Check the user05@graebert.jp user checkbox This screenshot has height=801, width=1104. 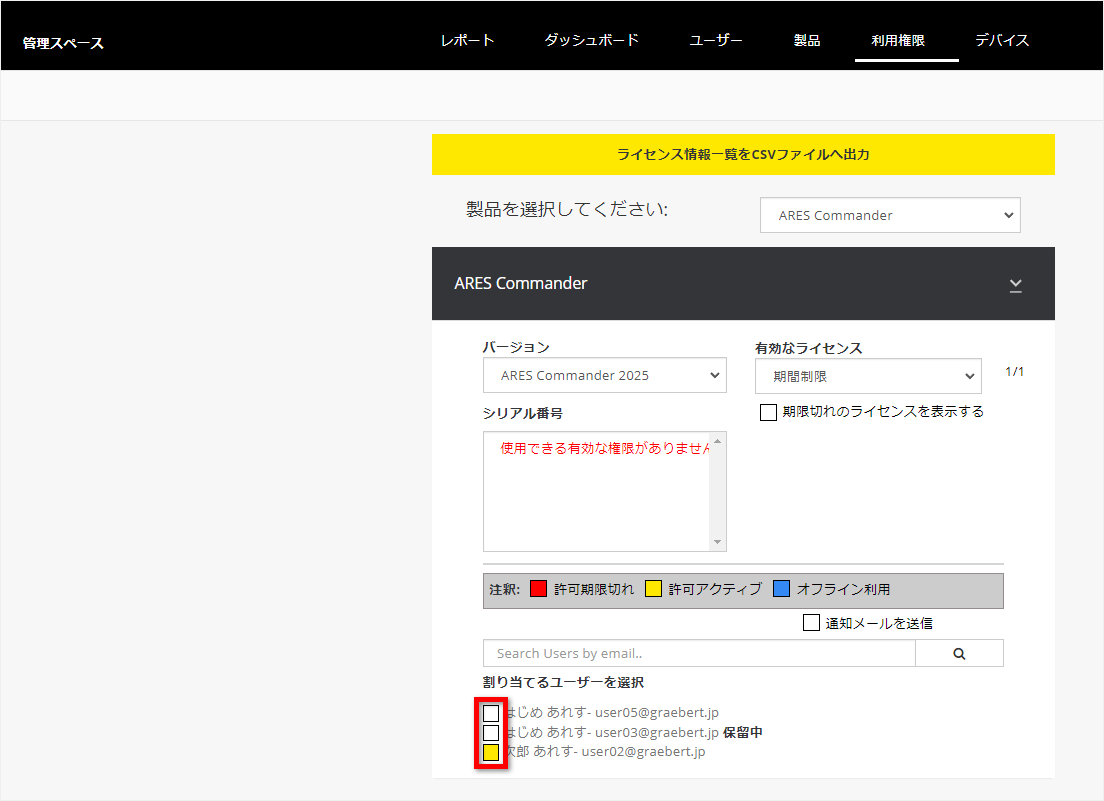pyautogui.click(x=491, y=713)
